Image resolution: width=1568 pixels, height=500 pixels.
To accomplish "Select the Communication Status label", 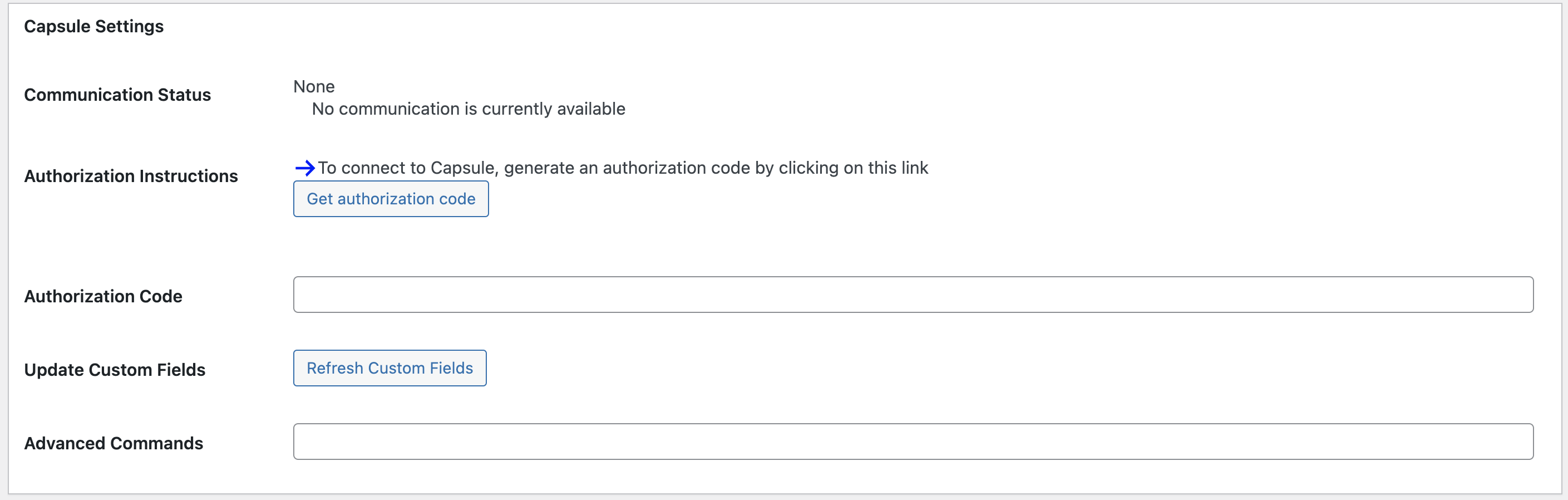I will coord(117,95).
